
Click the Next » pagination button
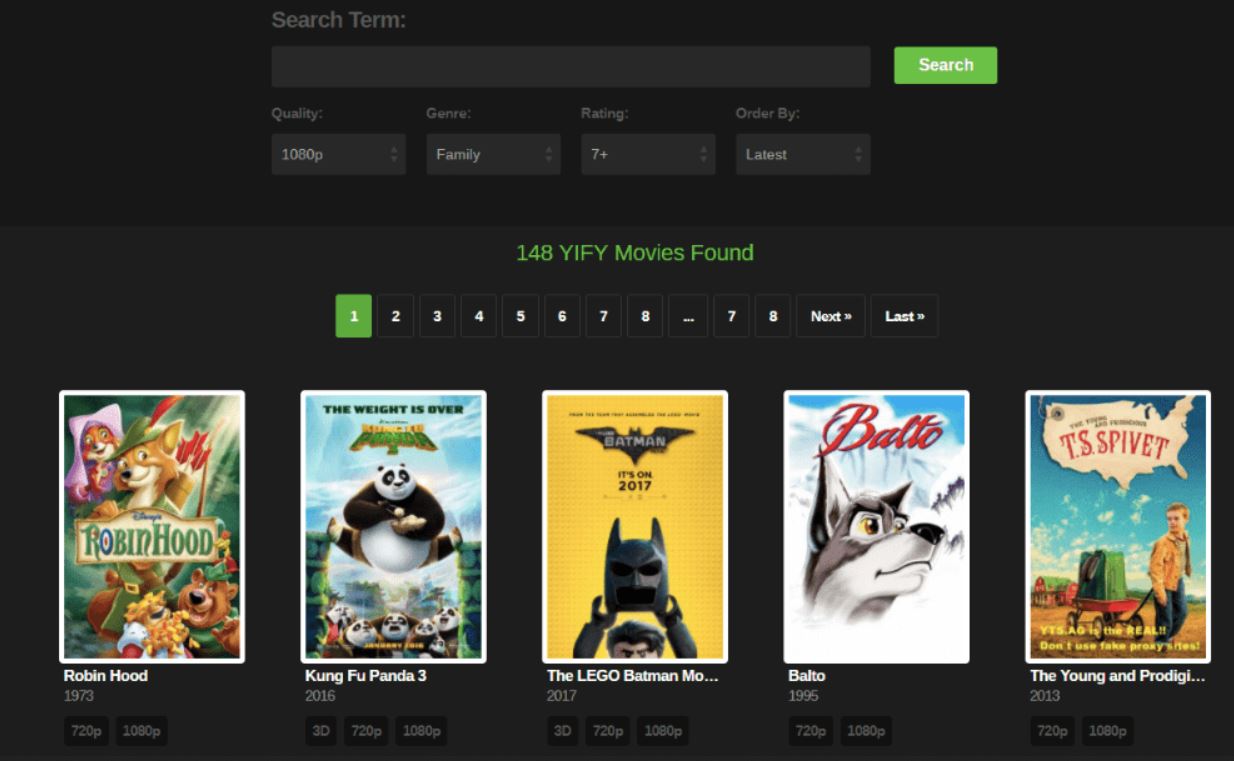[831, 316]
